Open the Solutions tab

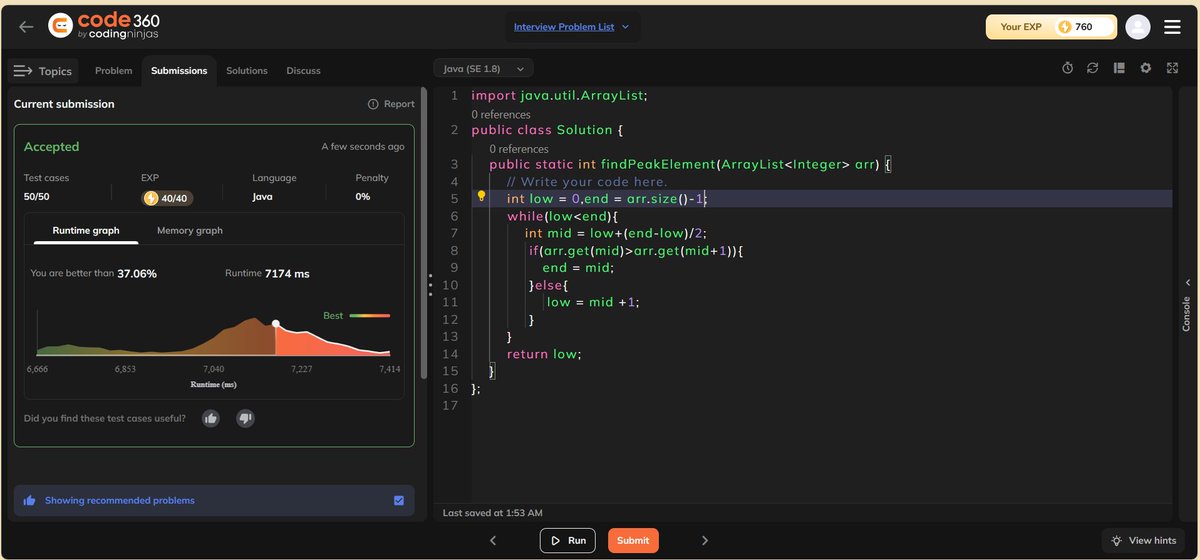pos(247,71)
